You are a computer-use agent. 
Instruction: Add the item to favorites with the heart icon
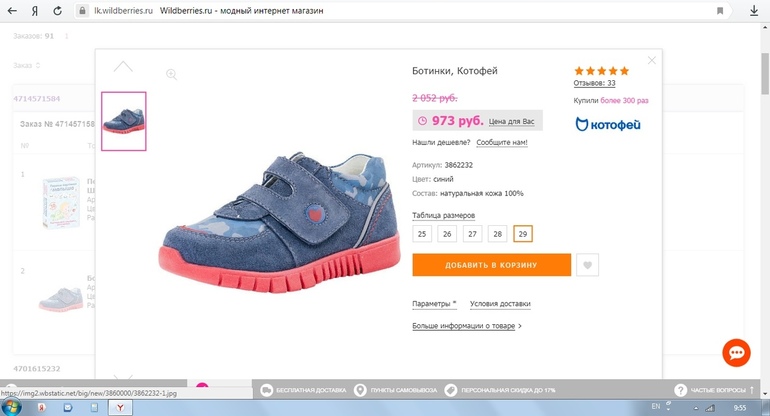point(589,265)
